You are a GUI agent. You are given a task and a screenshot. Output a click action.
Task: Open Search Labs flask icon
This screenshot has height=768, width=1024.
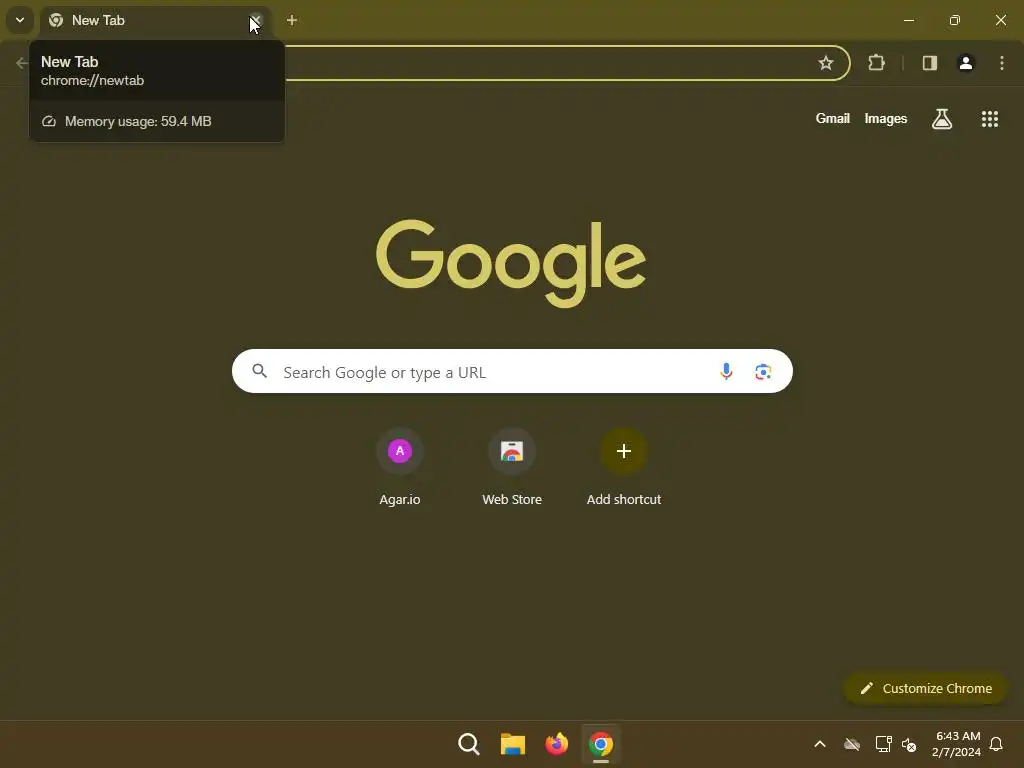click(x=942, y=119)
